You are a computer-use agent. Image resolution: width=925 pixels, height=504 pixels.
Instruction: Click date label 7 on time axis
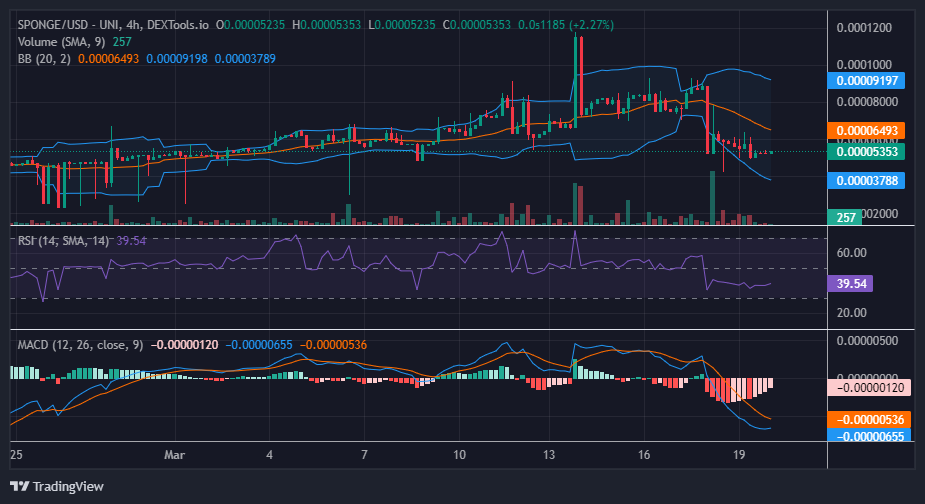[x=364, y=455]
